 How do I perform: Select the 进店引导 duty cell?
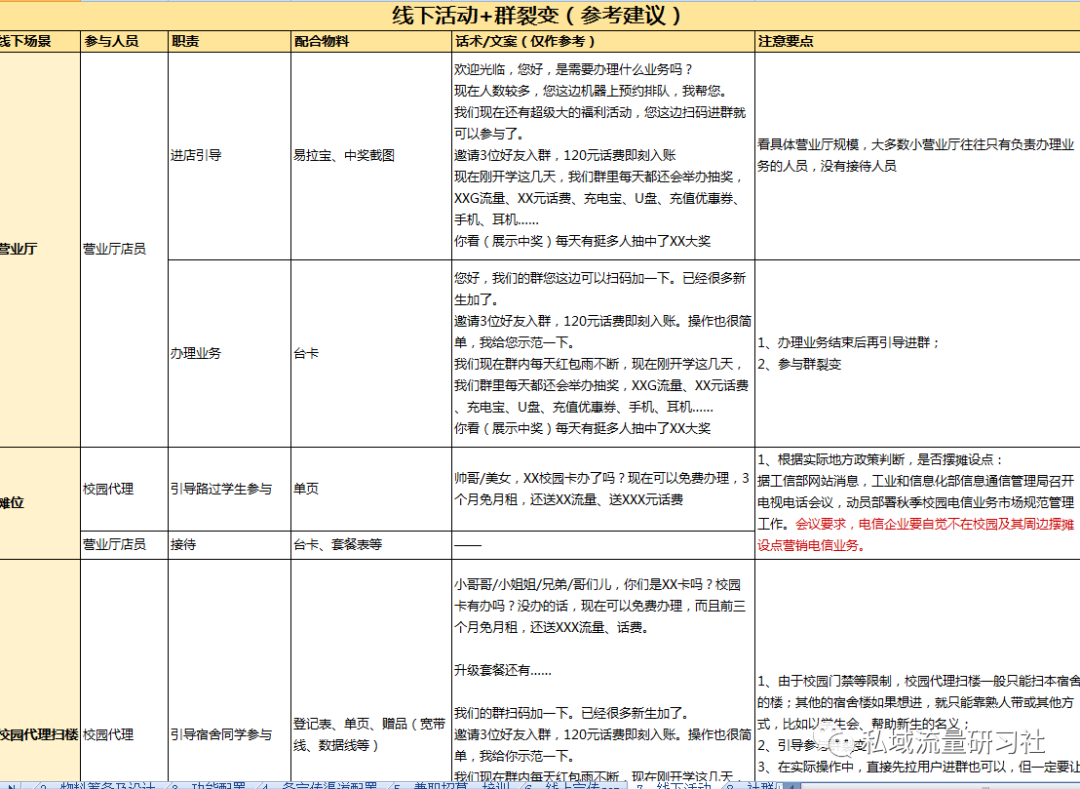(x=229, y=156)
